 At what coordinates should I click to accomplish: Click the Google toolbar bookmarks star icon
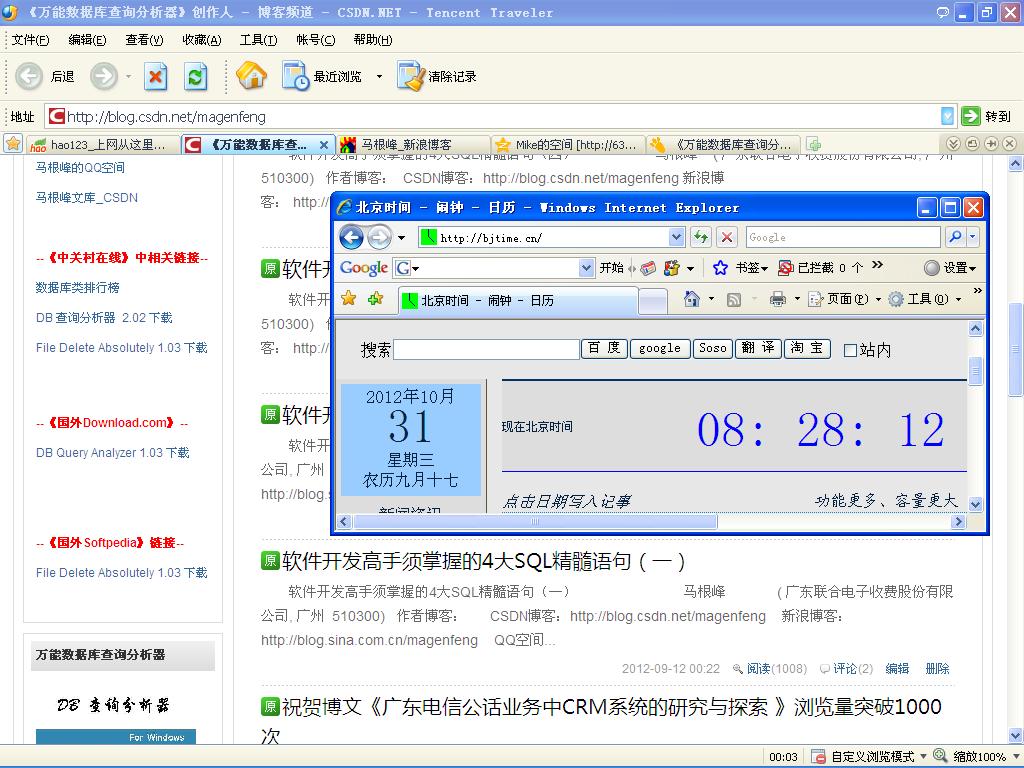click(720, 268)
